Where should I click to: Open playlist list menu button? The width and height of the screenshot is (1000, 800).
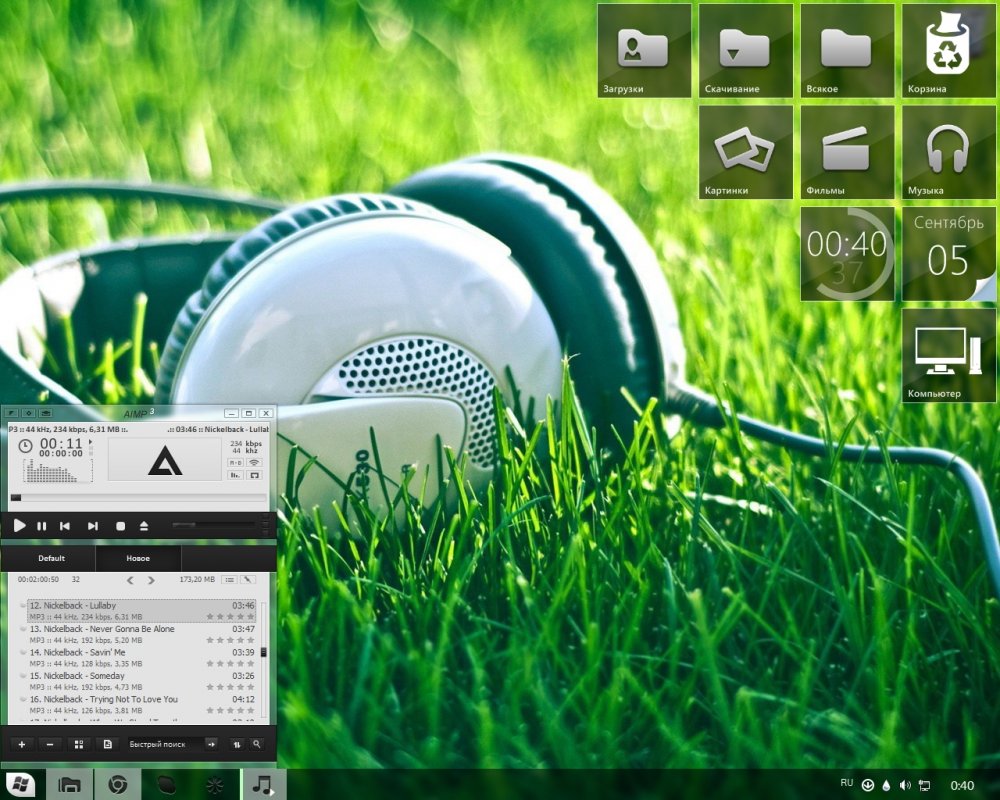[x=230, y=579]
